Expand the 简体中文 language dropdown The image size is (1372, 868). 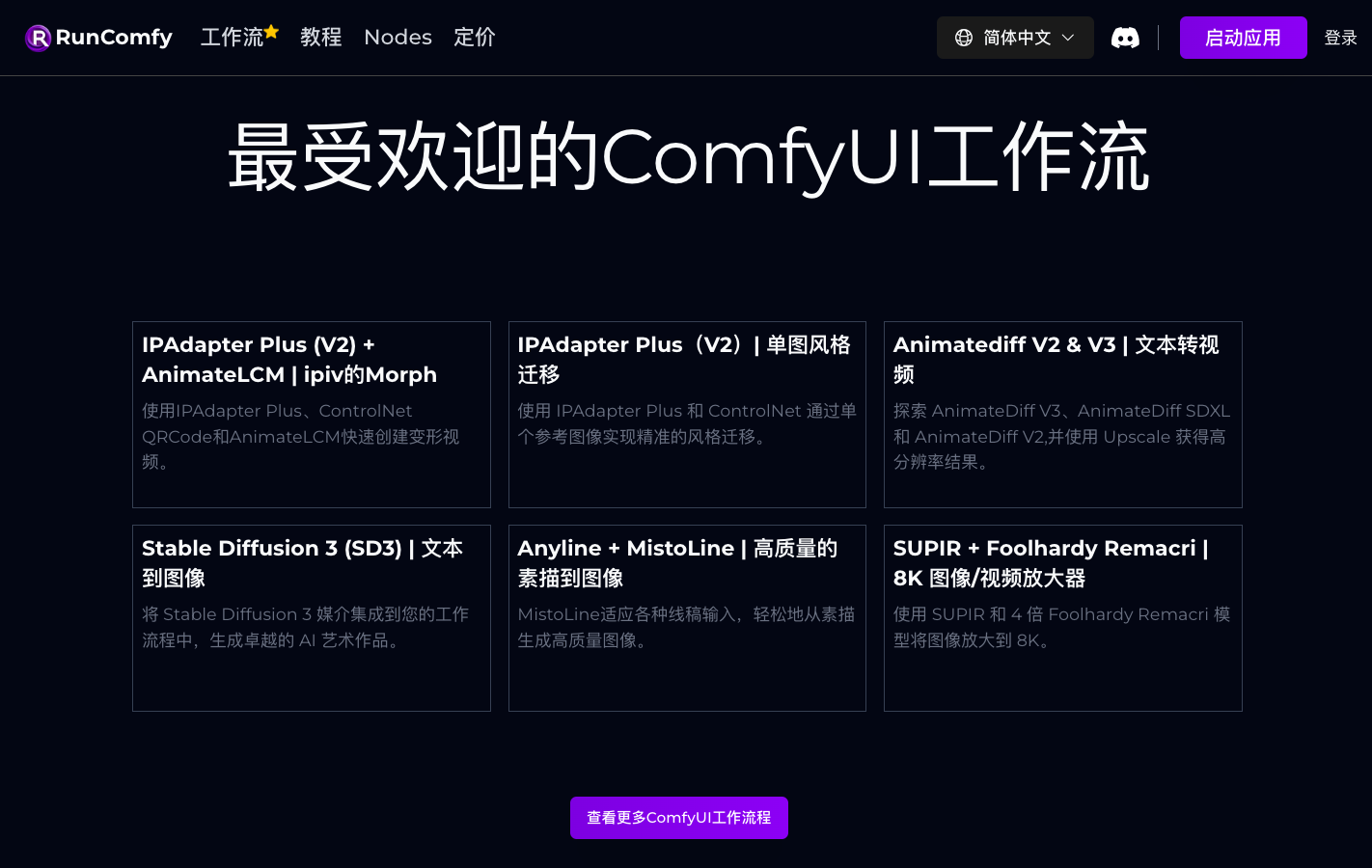pos(1015,38)
